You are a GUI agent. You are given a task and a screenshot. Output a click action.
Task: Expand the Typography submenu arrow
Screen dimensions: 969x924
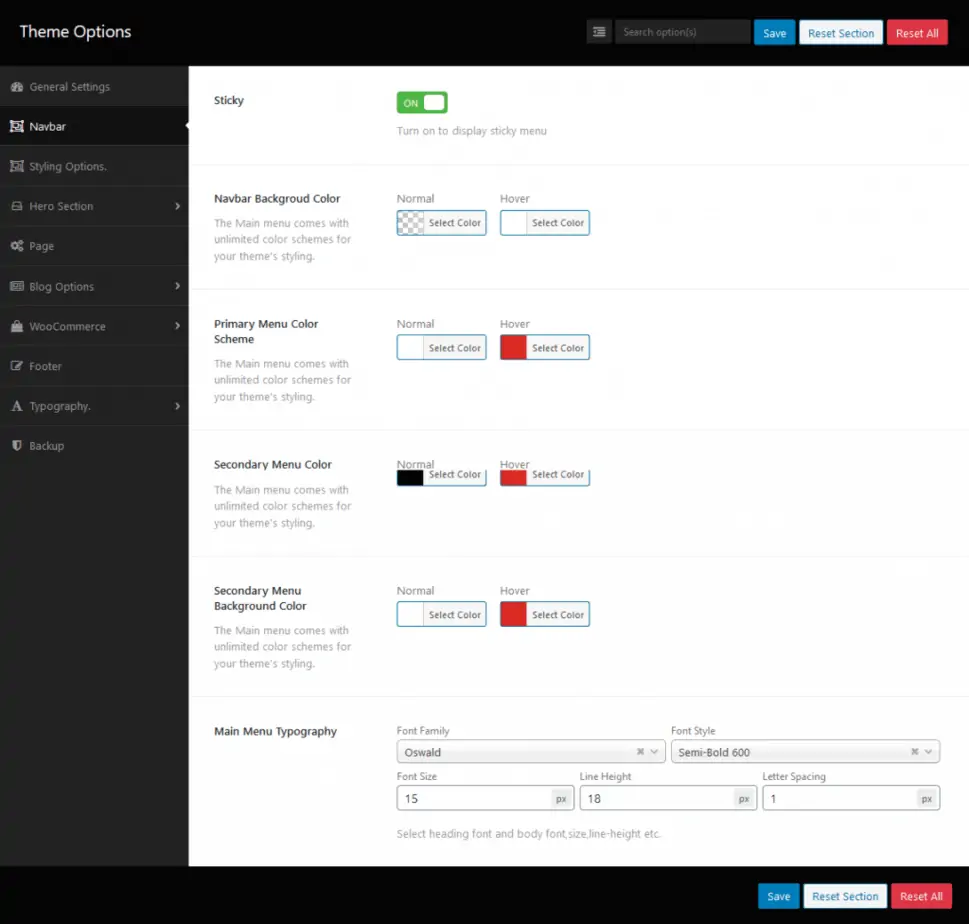point(177,406)
